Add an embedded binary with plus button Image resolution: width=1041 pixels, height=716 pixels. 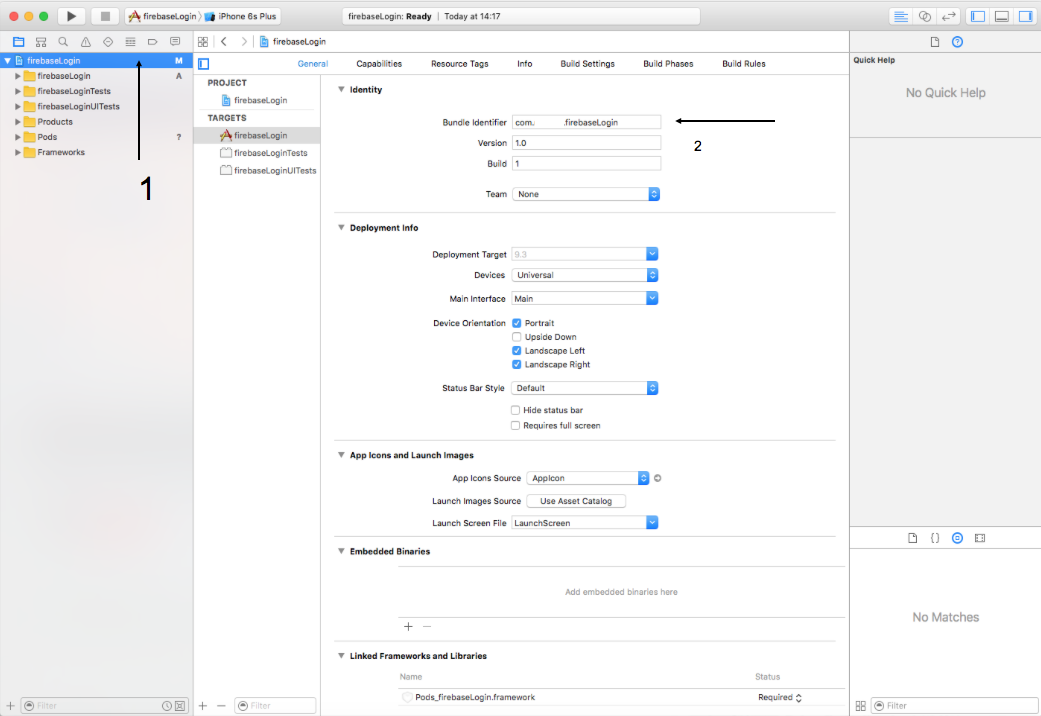[x=408, y=626]
